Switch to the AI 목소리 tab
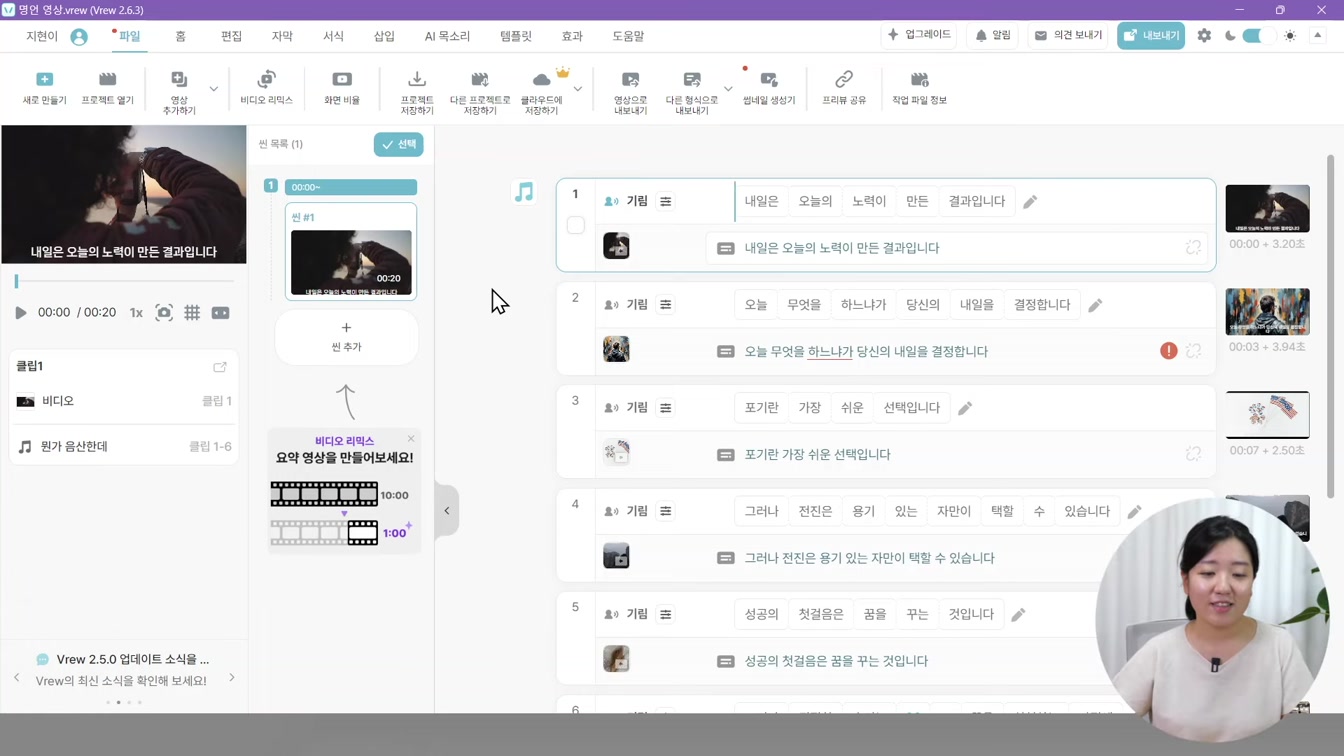The height and width of the screenshot is (756, 1344). 447,36
